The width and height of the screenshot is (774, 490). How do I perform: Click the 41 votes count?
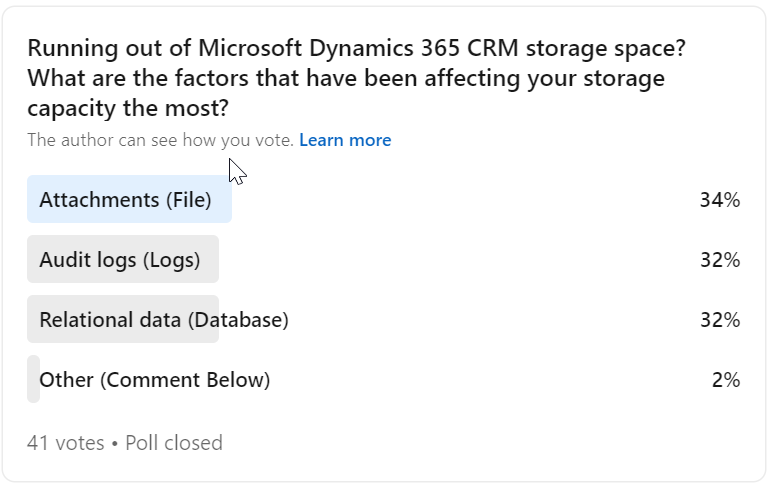[66, 443]
